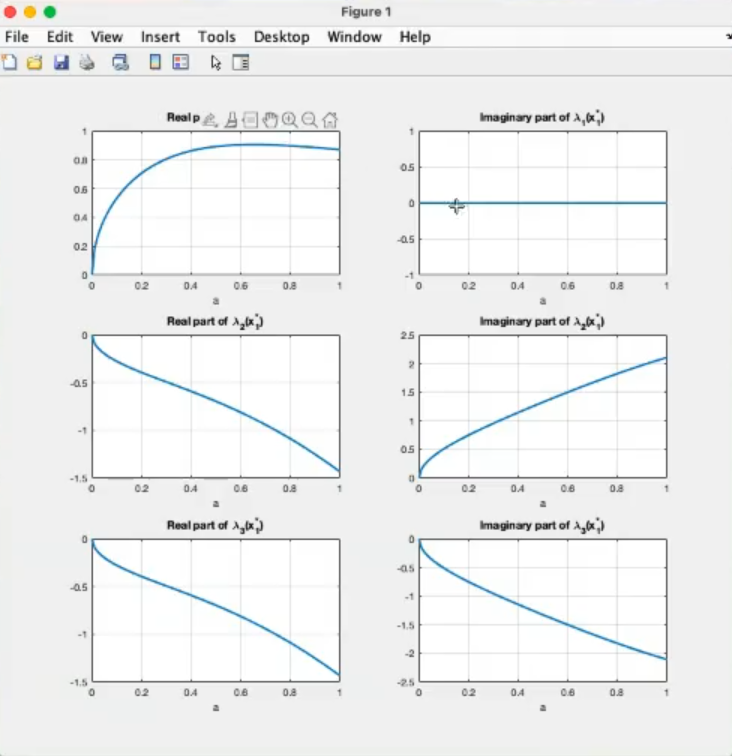Restore the view with the home icon
The width and height of the screenshot is (732, 756).
[330, 120]
